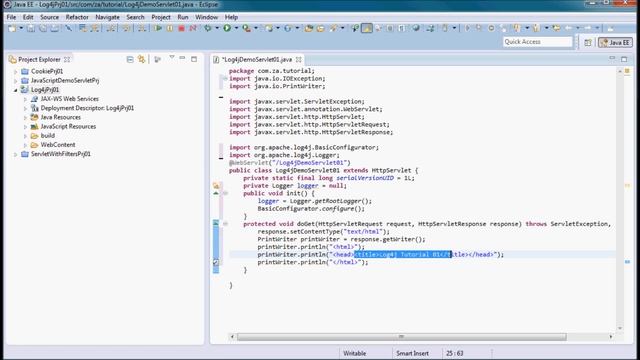Expand the CookiePrj01 project

16,71
